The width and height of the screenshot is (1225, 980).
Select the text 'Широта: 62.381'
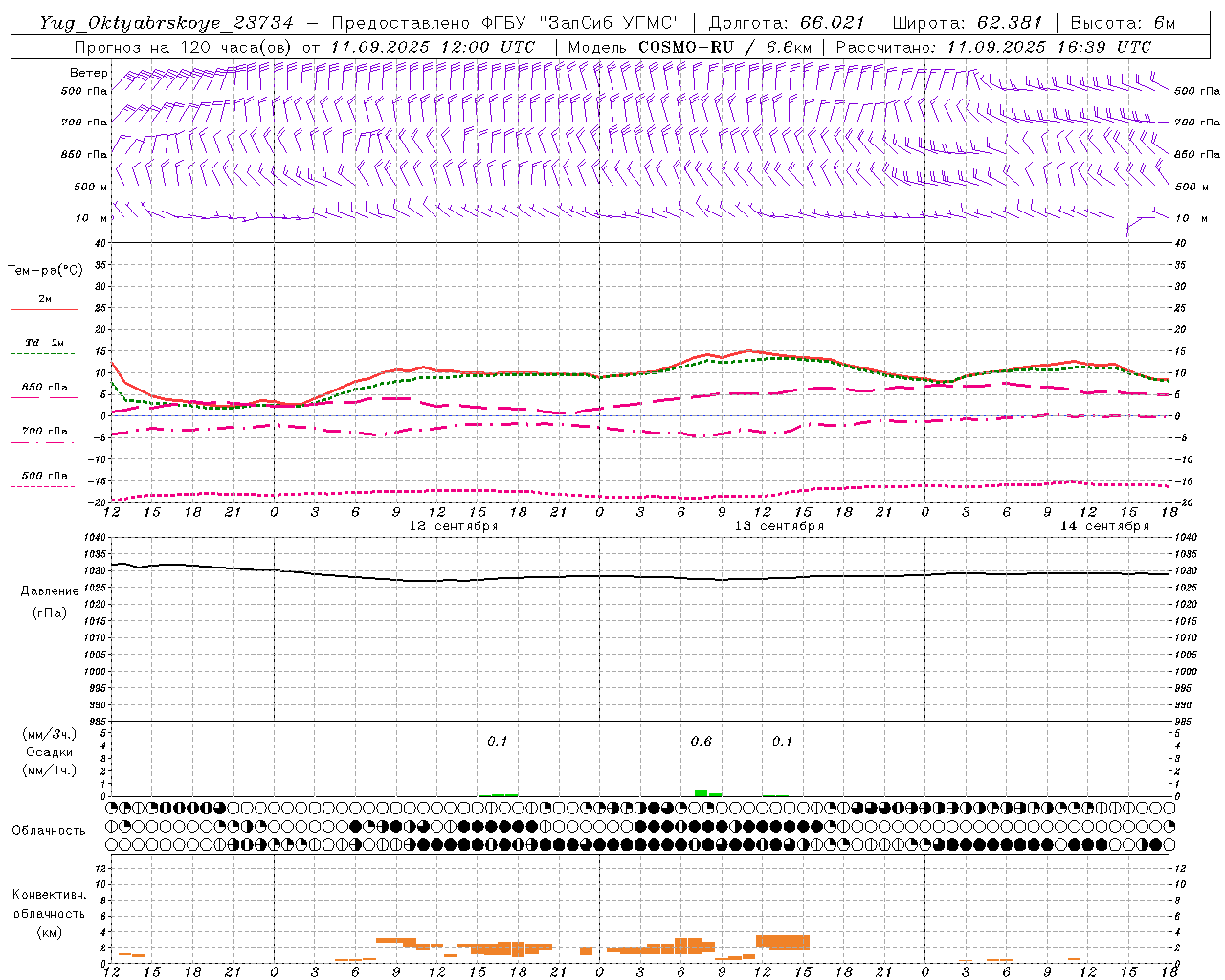[x=967, y=23]
